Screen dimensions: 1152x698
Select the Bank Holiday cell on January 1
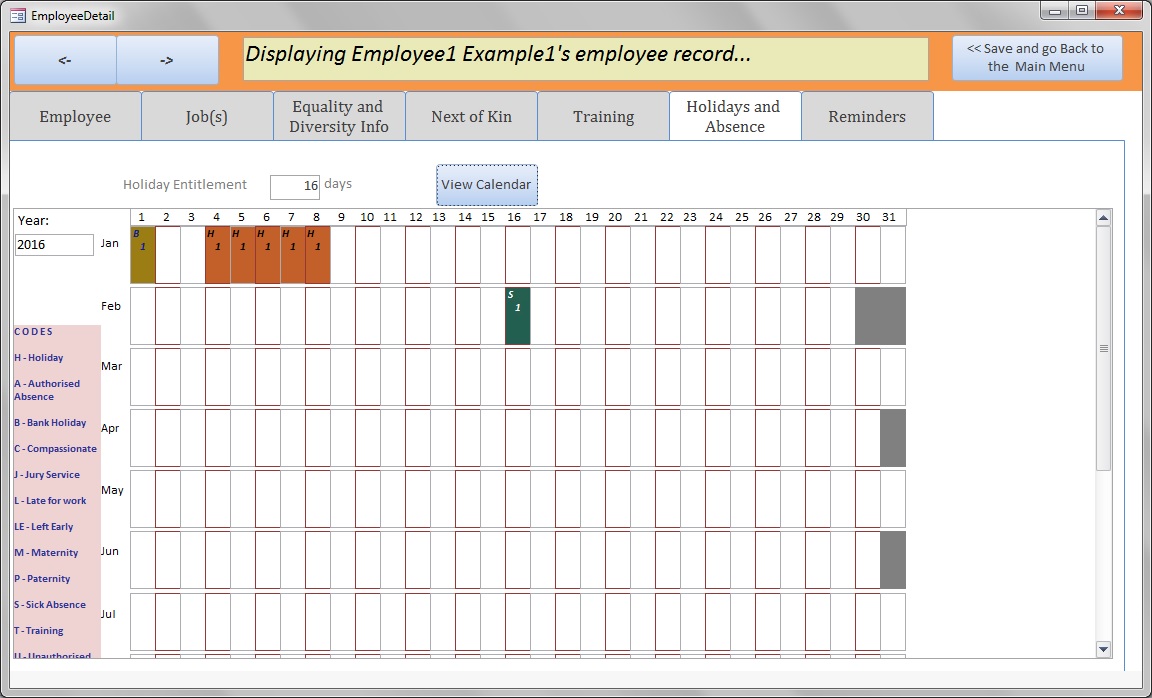click(143, 255)
